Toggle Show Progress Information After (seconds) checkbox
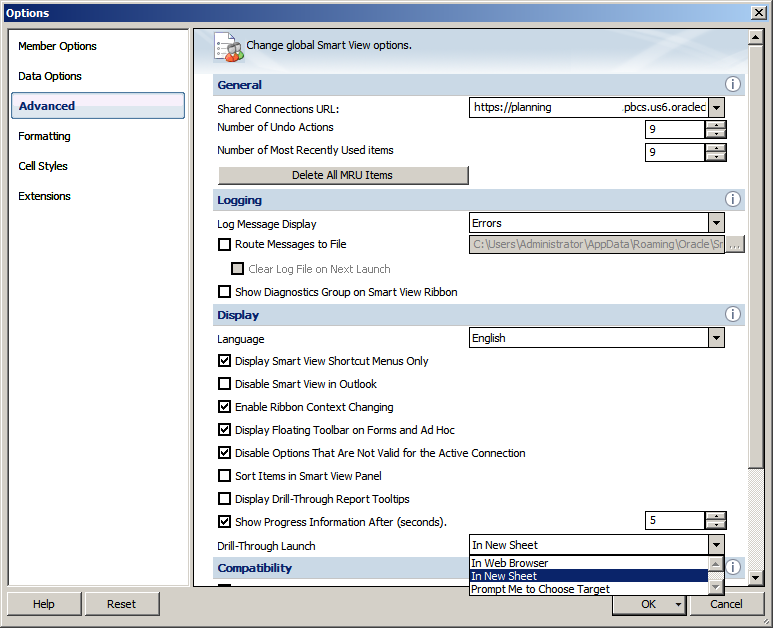 click(224, 522)
